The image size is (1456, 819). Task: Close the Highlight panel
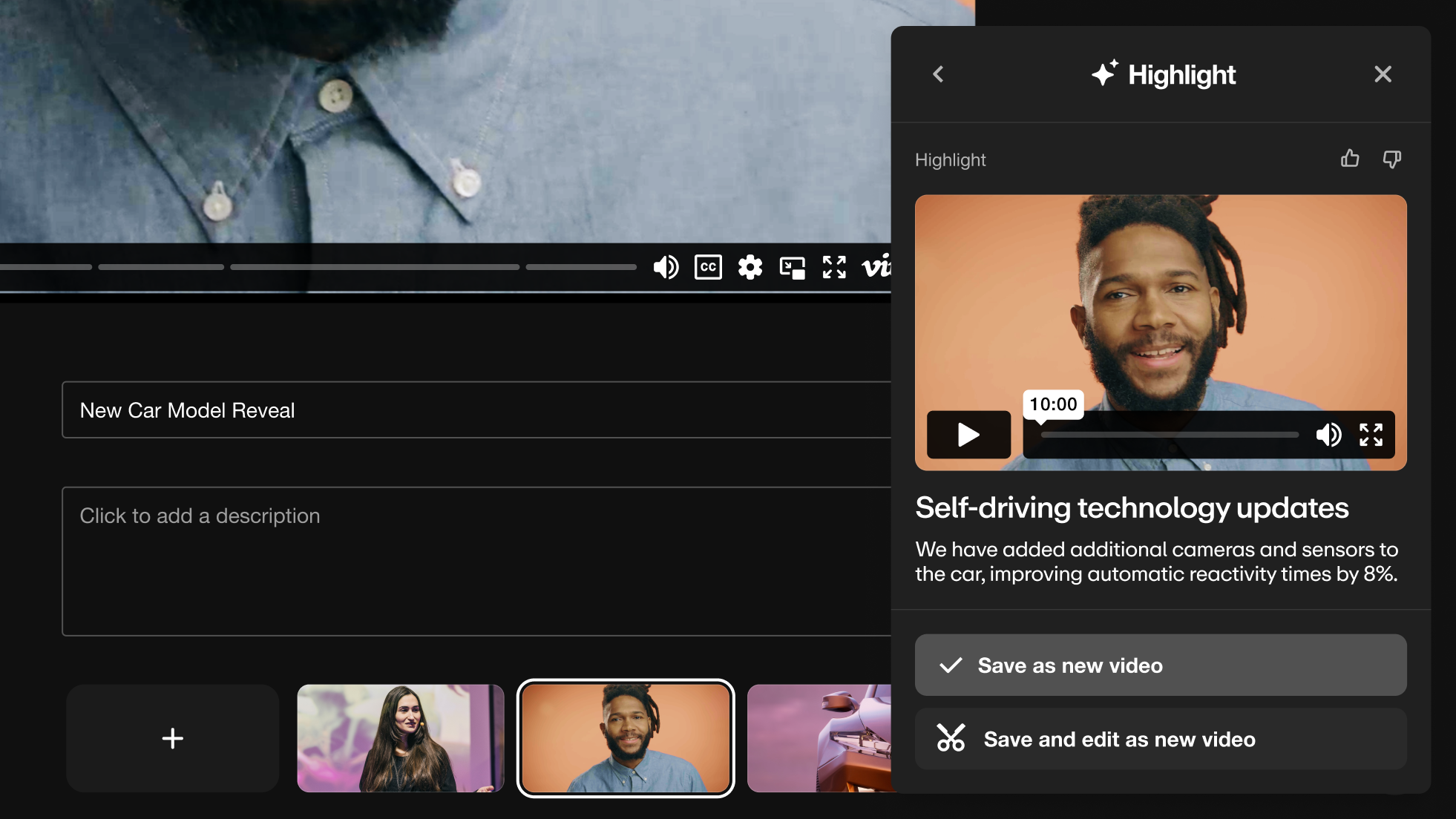point(1383,74)
